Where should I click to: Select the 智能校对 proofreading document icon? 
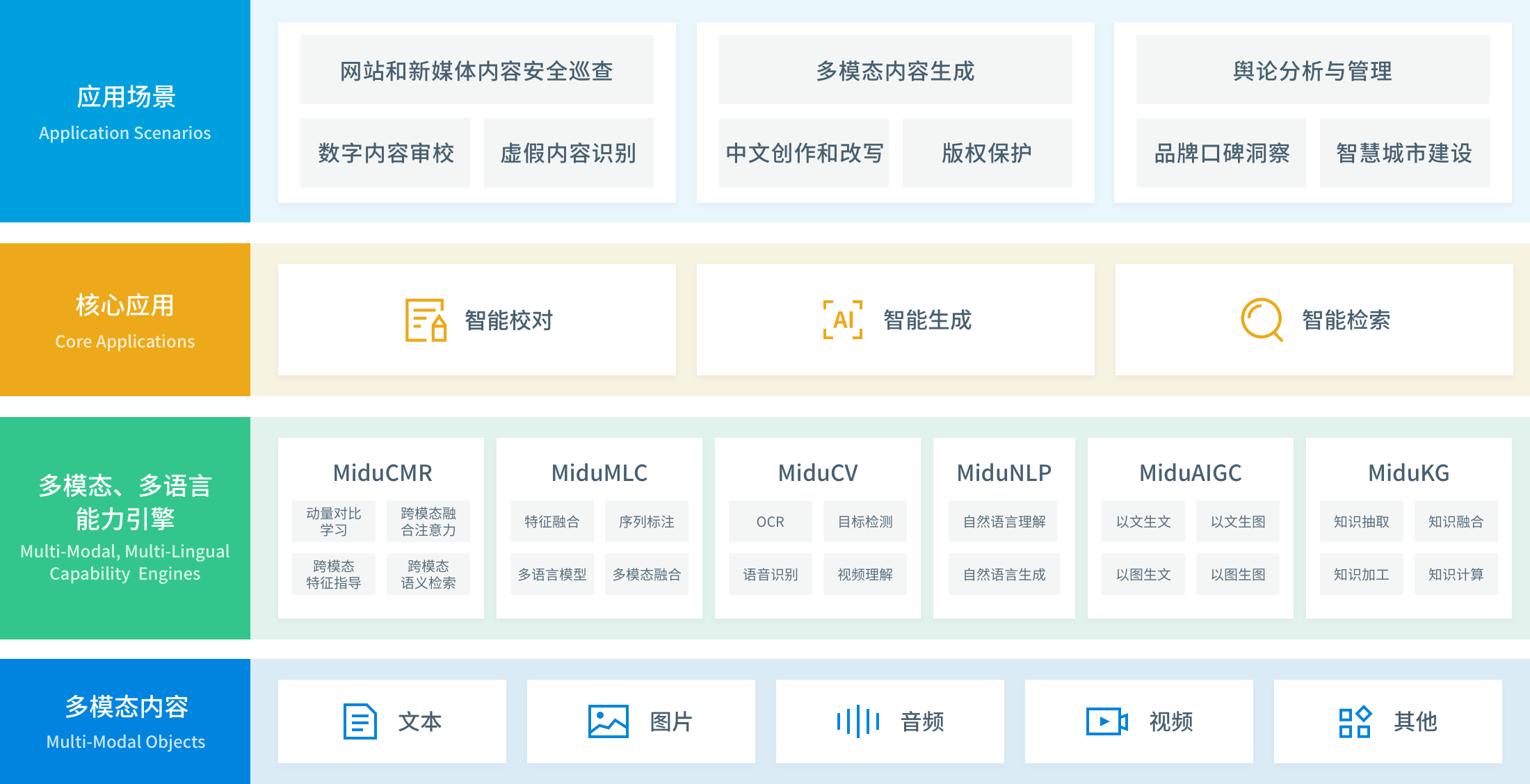point(426,320)
